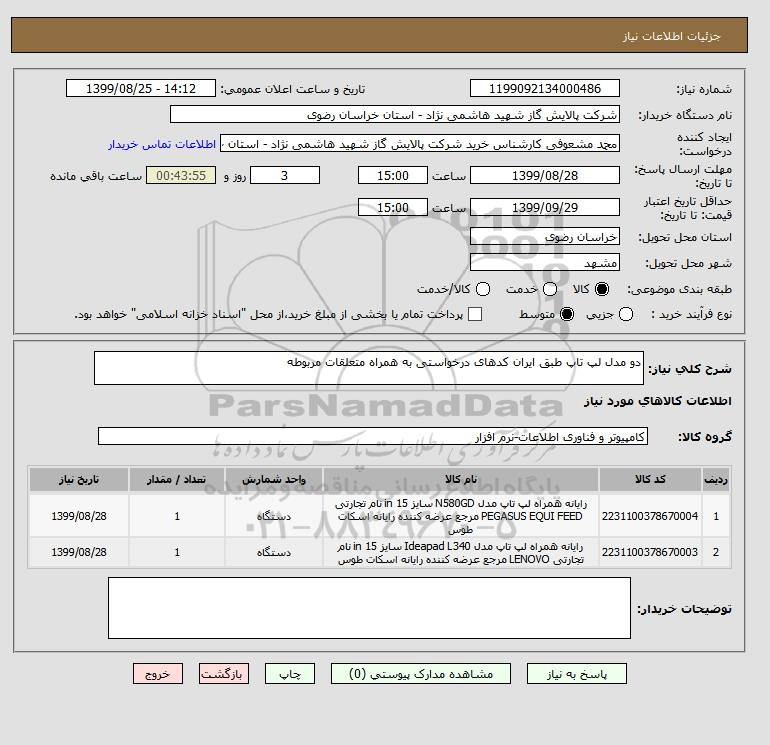Click the بازگشت back button
770x745 pixels.
click(x=226, y=675)
